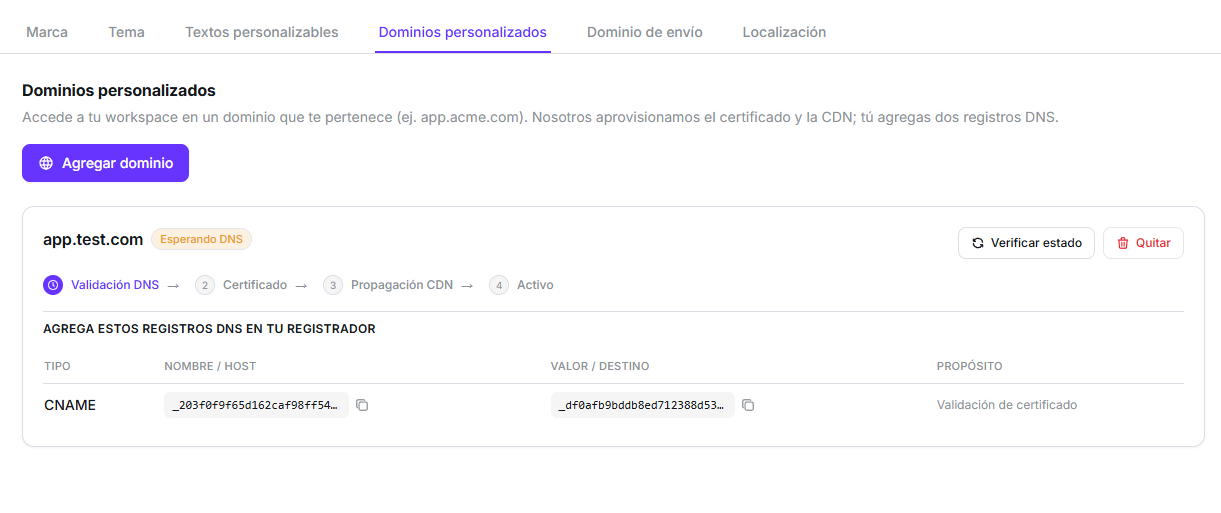Select the _df0afb9bddb8ed712388d53… destination value
This screenshot has width=1221, height=513.
click(x=642, y=405)
